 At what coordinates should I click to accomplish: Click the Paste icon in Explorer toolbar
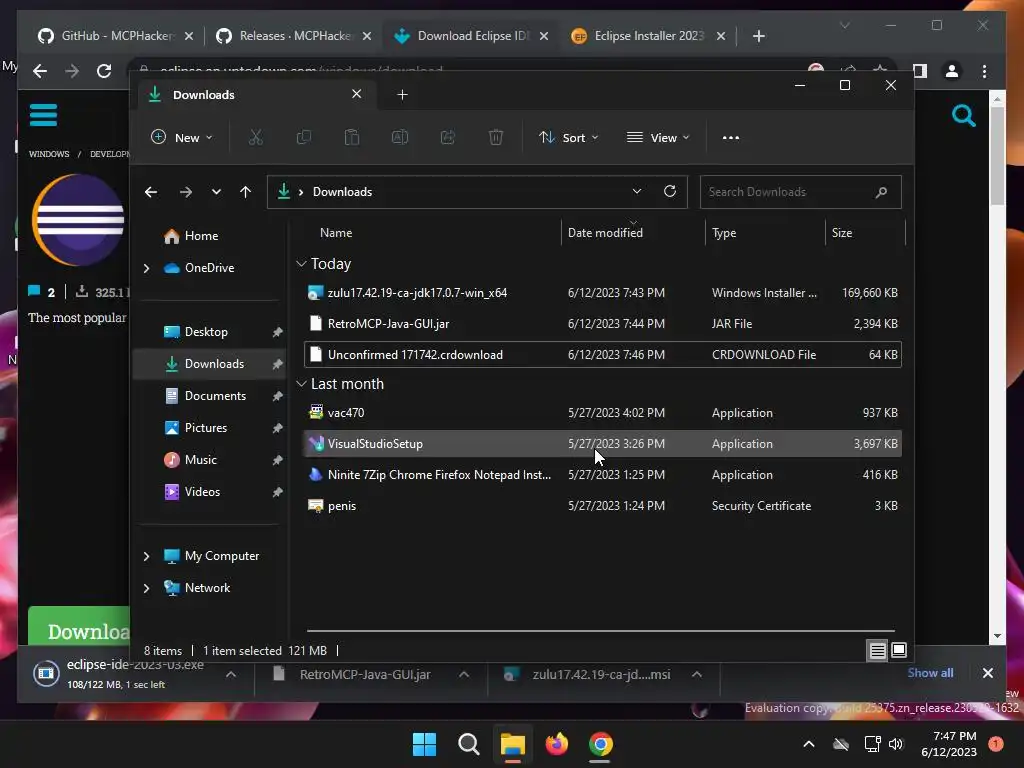[351, 138]
